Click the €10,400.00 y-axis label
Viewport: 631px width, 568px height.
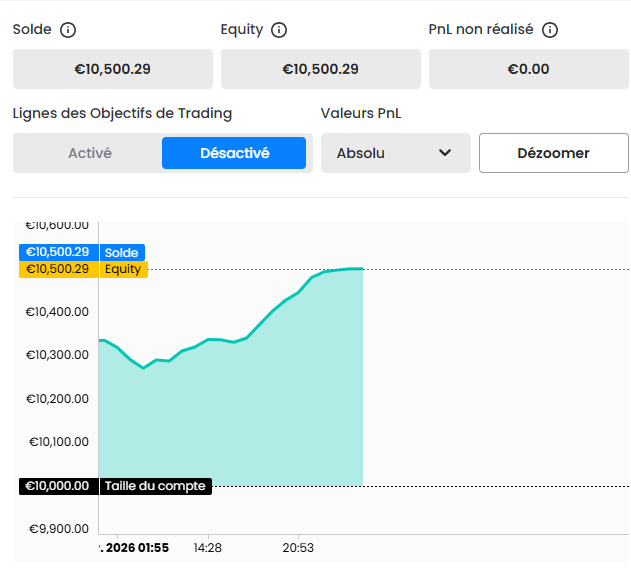point(57,312)
